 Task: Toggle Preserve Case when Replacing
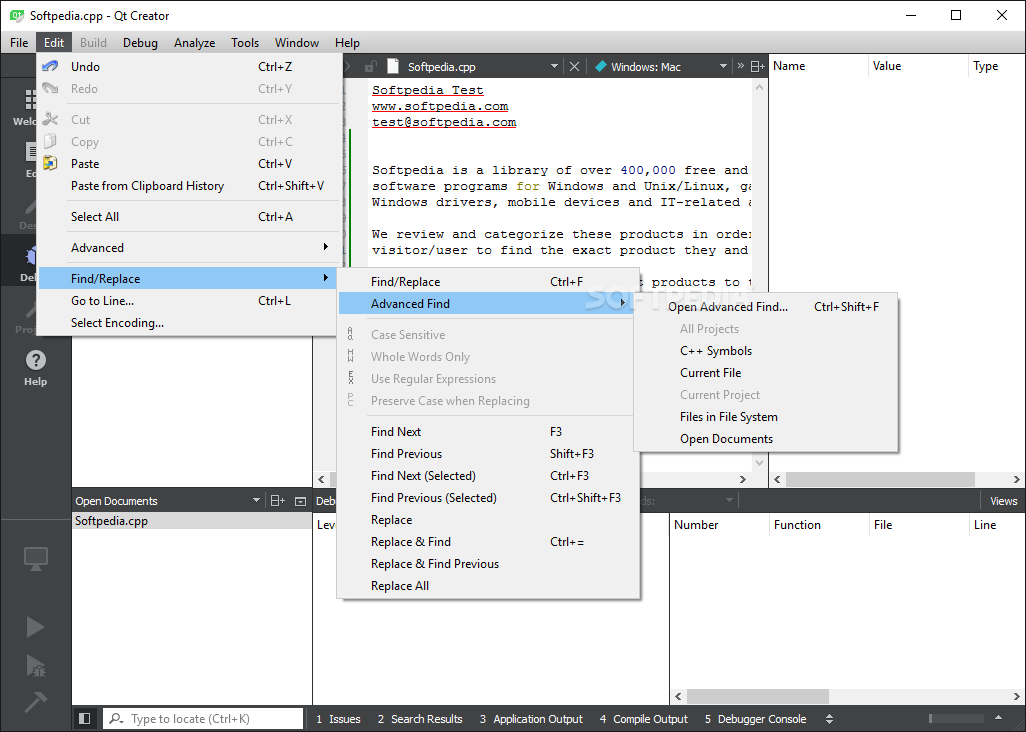pos(486,401)
